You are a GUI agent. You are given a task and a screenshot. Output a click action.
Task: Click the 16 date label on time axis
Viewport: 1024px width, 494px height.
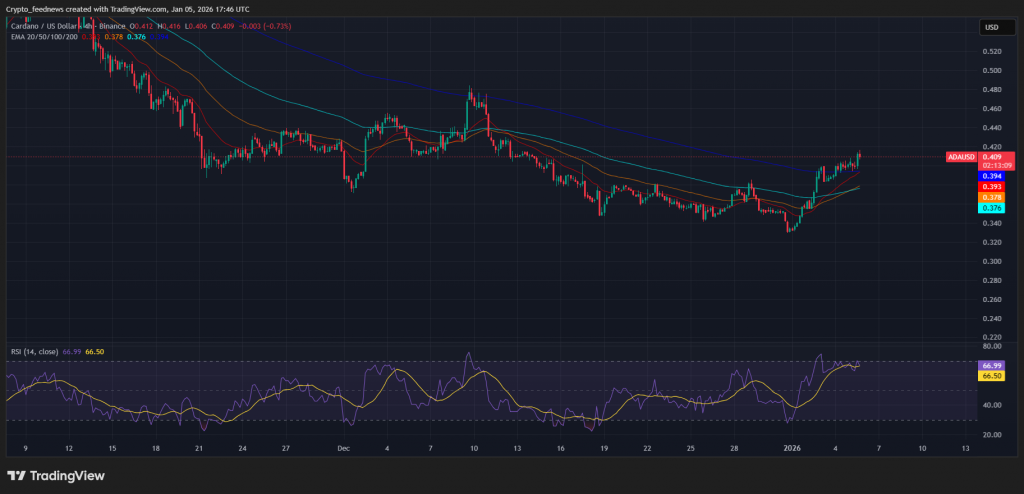(561, 448)
